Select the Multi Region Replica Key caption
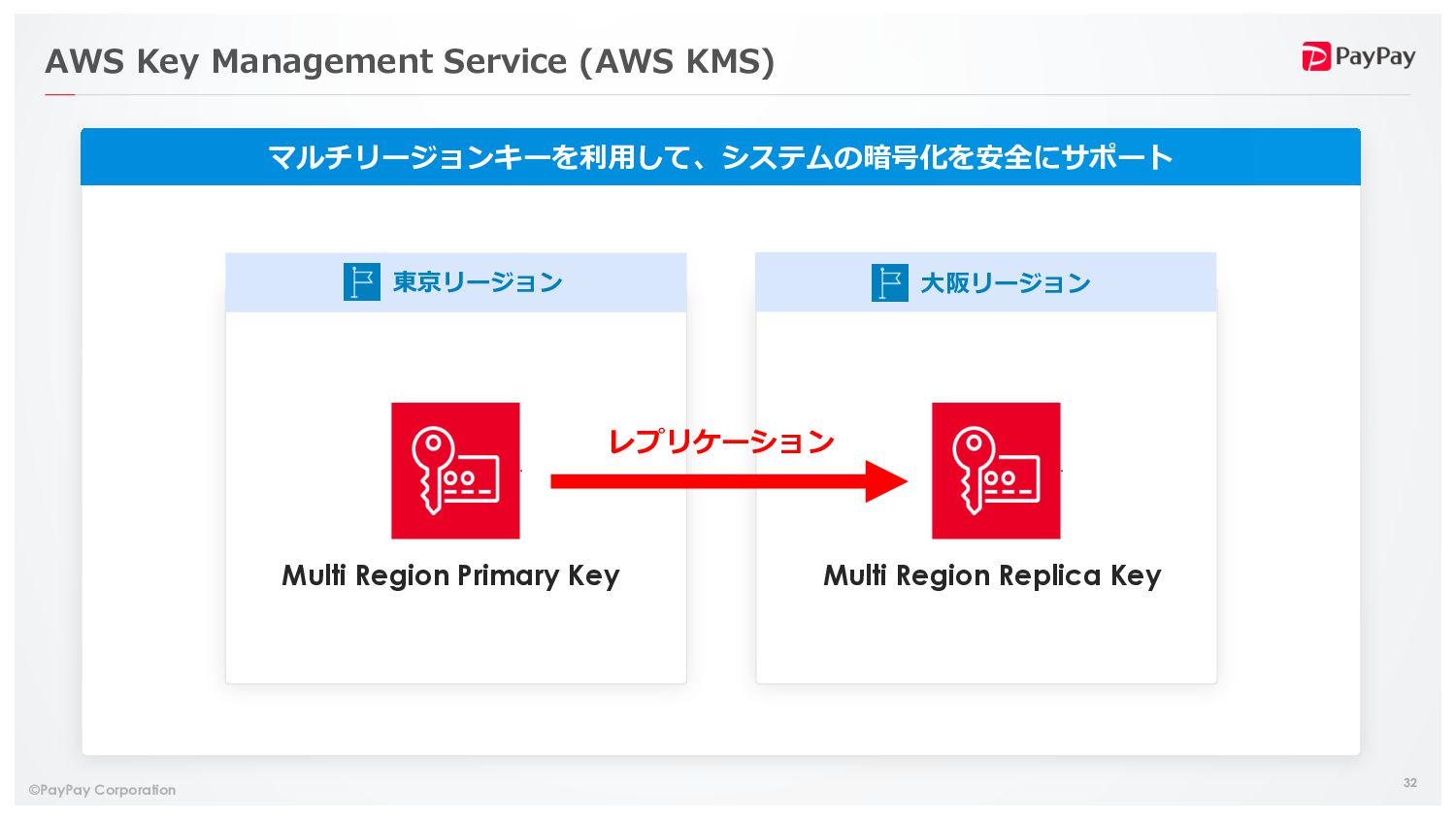The image size is (1456, 819). (992, 575)
